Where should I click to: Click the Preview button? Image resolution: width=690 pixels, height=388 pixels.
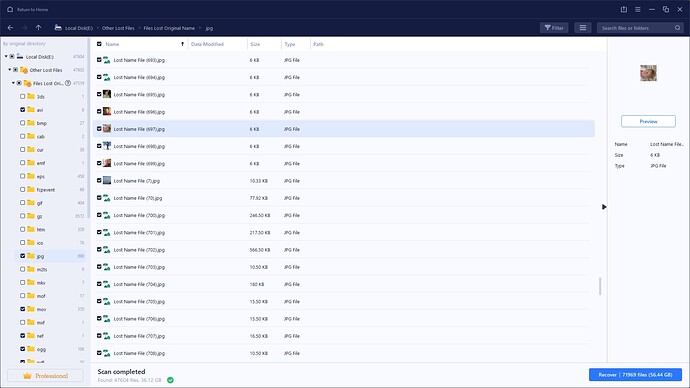(648, 121)
